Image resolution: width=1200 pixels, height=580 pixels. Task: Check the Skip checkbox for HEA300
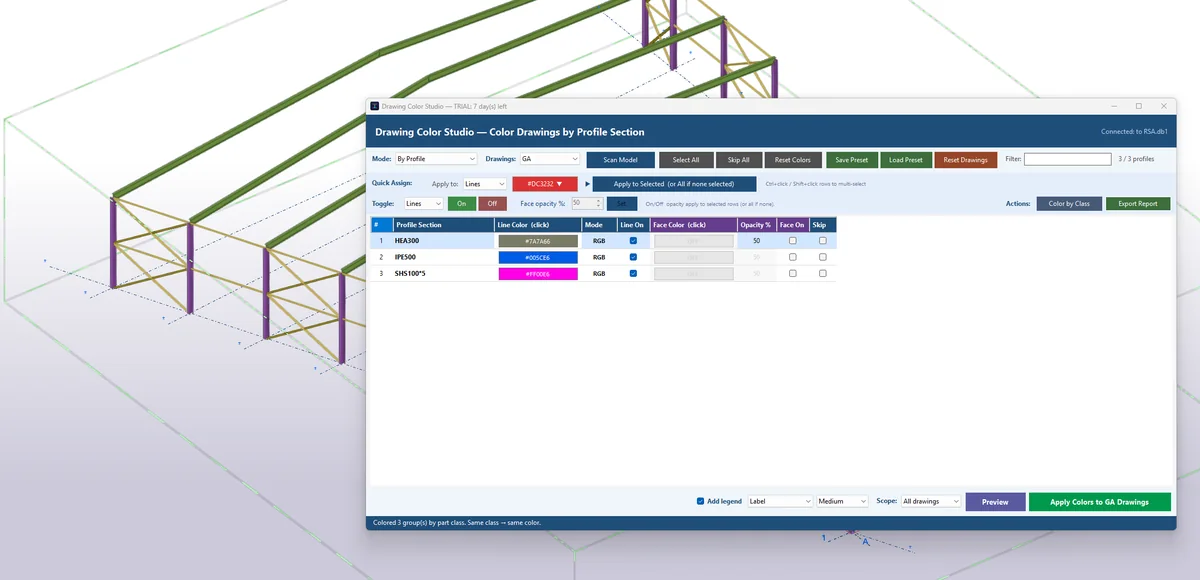tap(823, 241)
